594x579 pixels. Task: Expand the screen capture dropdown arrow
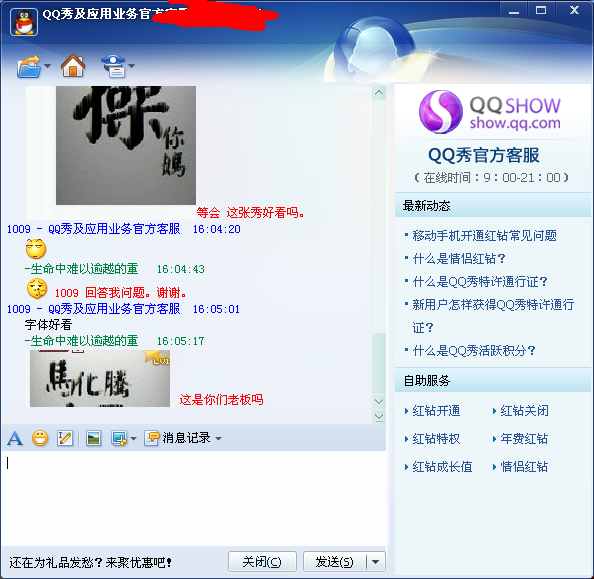(x=133, y=439)
